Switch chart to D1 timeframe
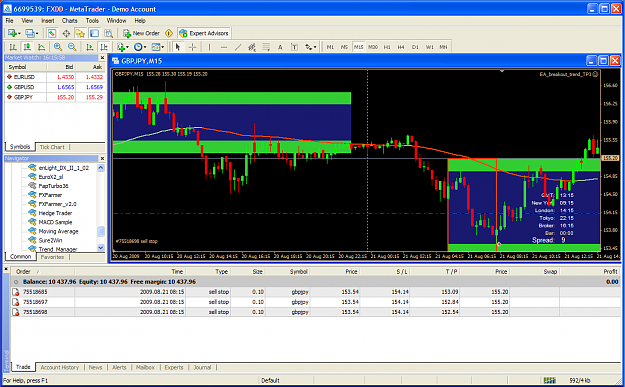The image size is (625, 387). 415,47
